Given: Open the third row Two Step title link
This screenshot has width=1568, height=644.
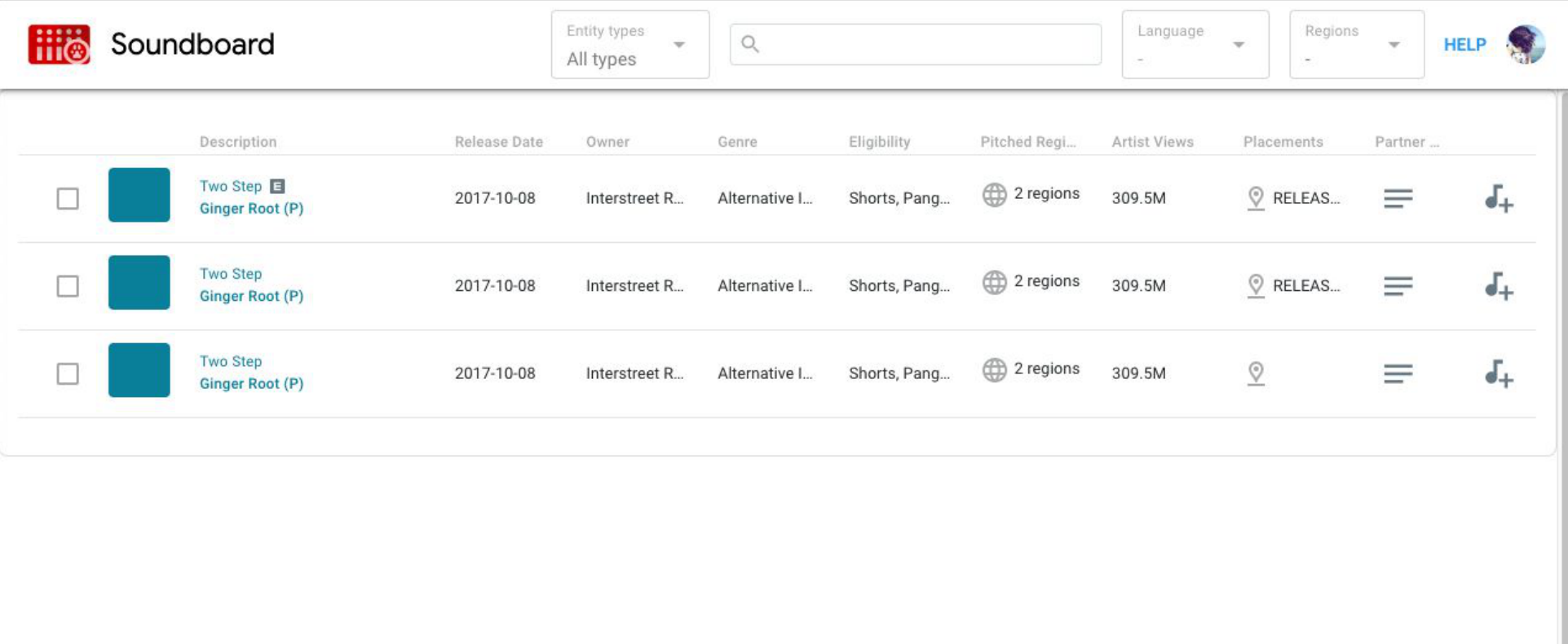Looking at the screenshot, I should click(231, 361).
